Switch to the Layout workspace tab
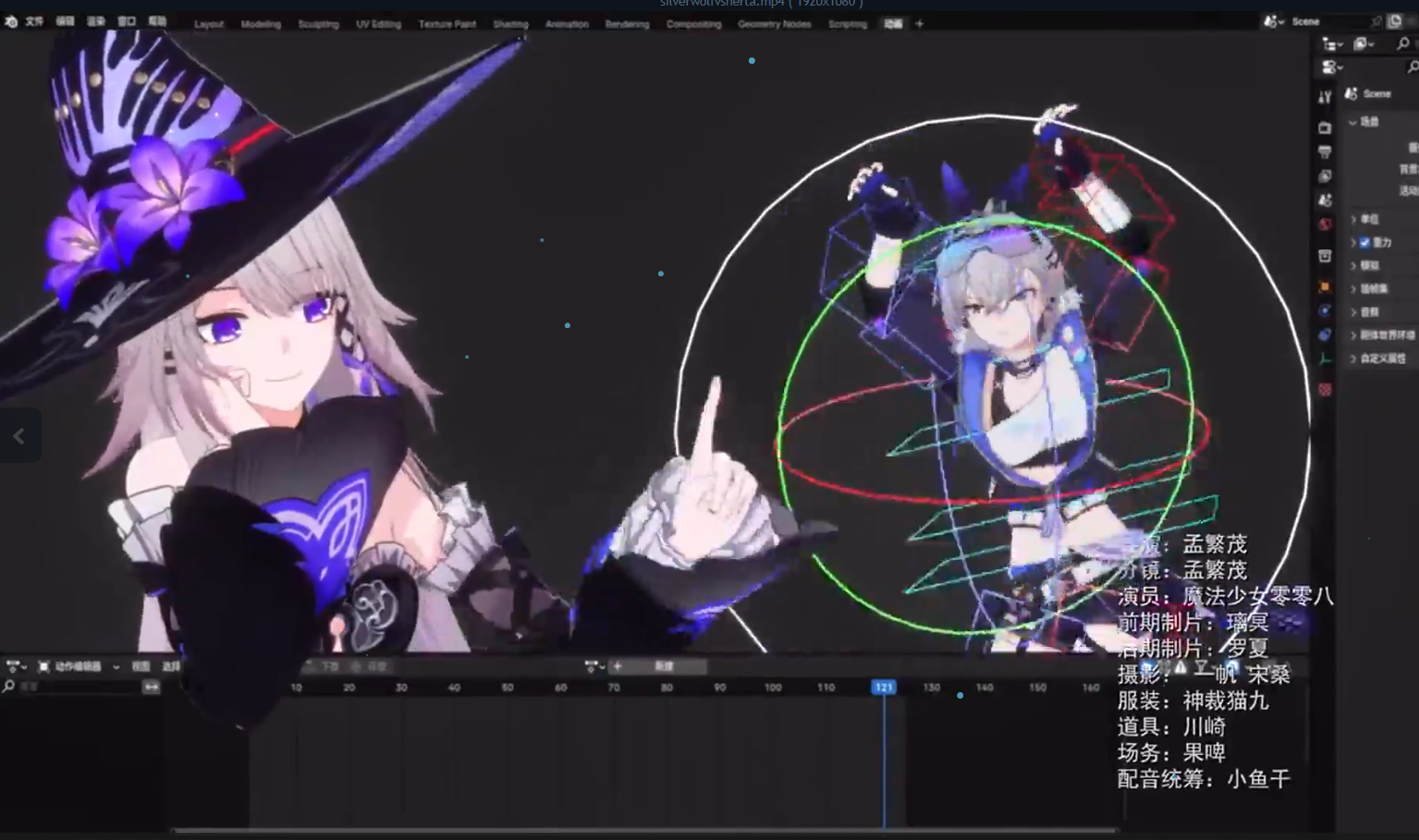This screenshot has height=840, width=1419. pyautogui.click(x=209, y=24)
